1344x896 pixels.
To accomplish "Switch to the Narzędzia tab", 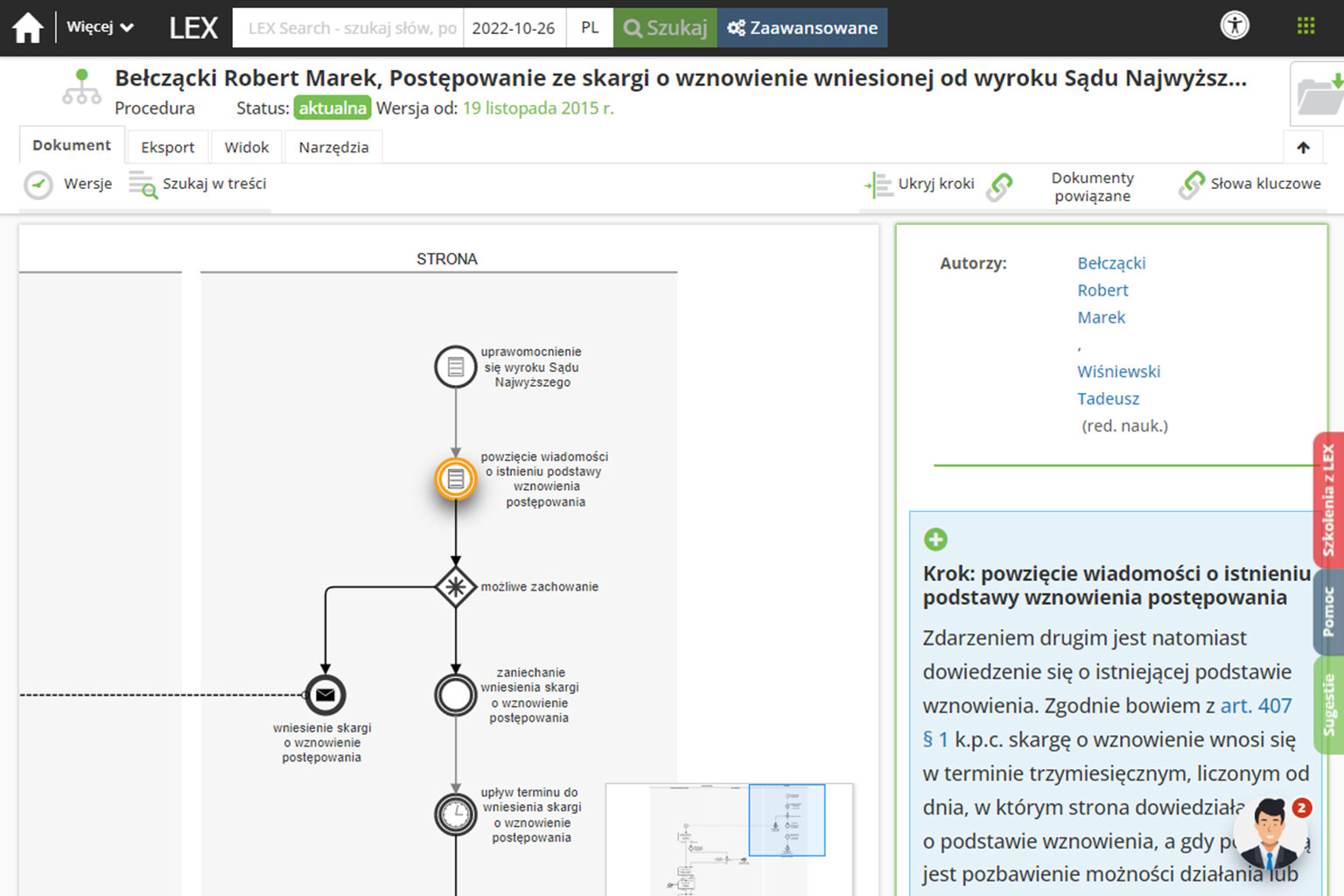I will click(333, 147).
